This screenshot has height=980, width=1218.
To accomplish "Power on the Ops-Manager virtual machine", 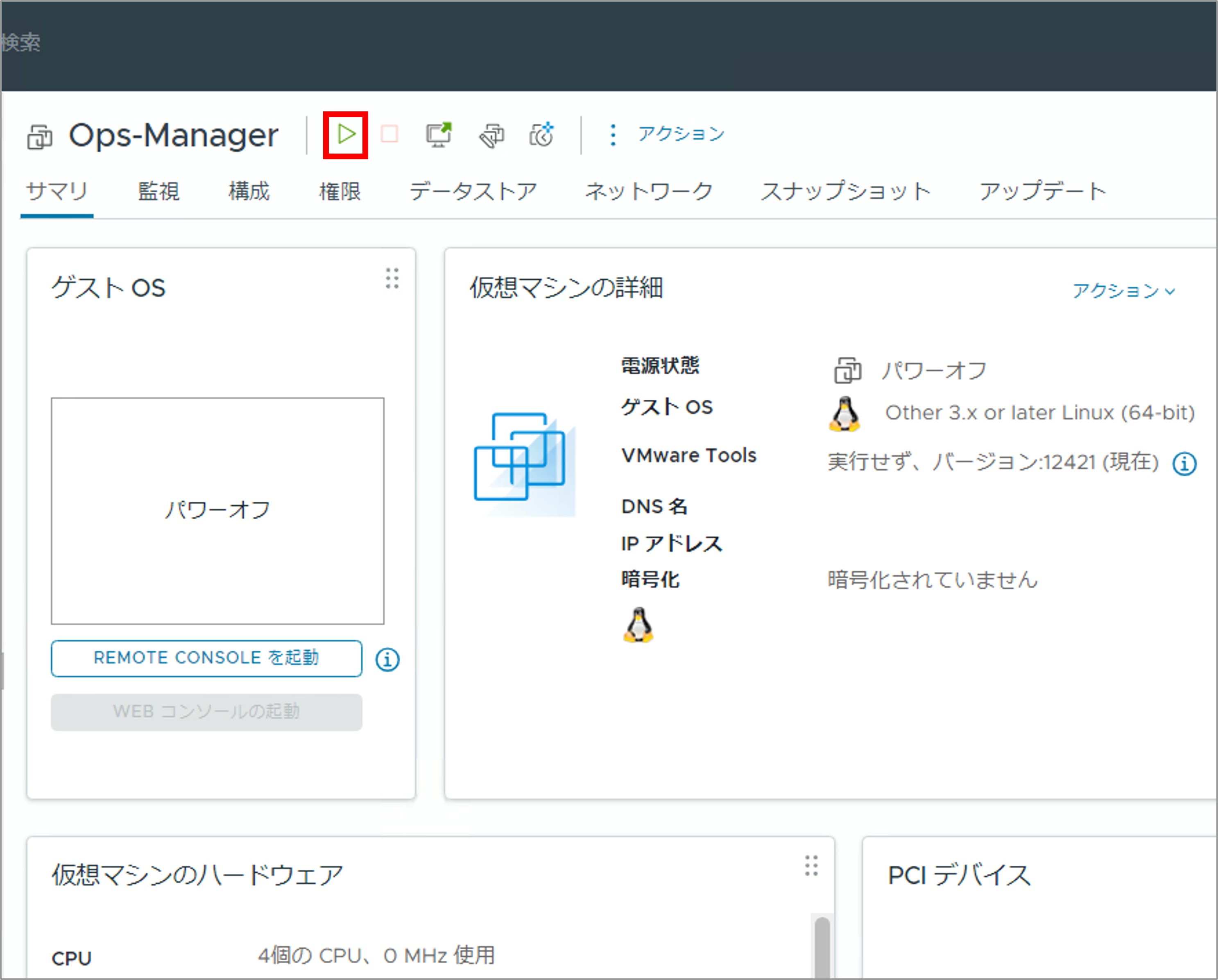I will click(x=346, y=134).
